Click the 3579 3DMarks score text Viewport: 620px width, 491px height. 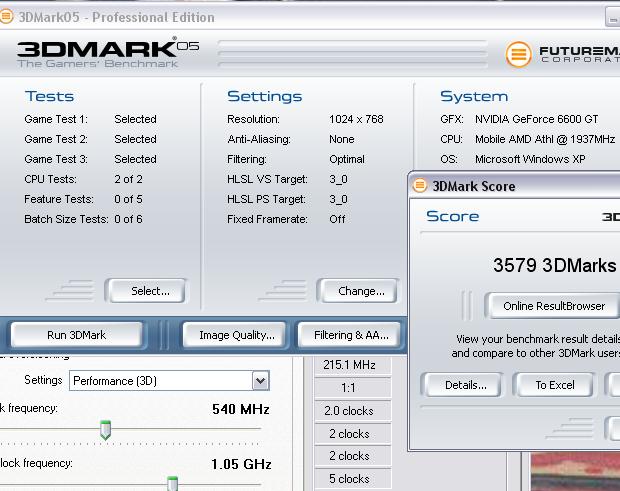[x=554, y=265]
